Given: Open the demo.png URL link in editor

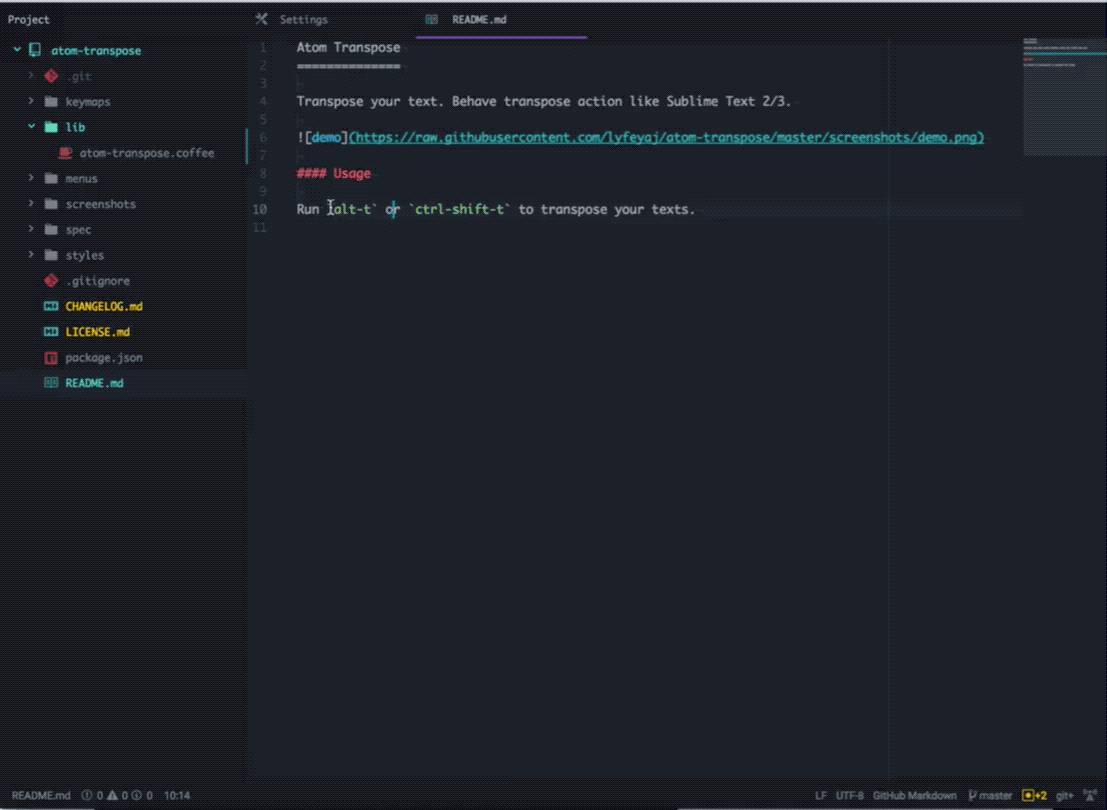Looking at the screenshot, I should click(666, 137).
